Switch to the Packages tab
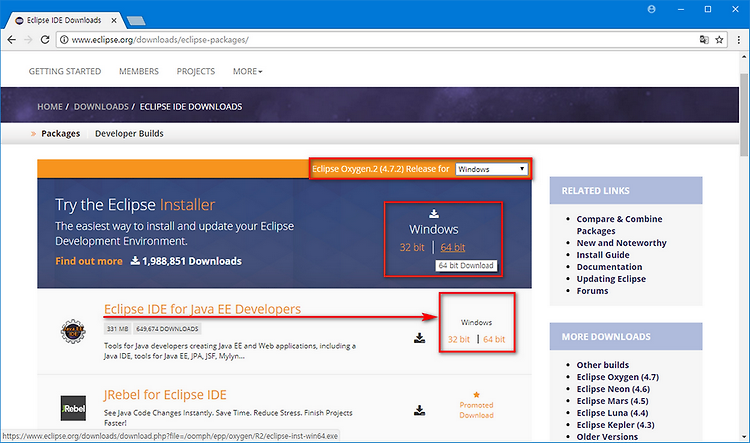 point(61,133)
